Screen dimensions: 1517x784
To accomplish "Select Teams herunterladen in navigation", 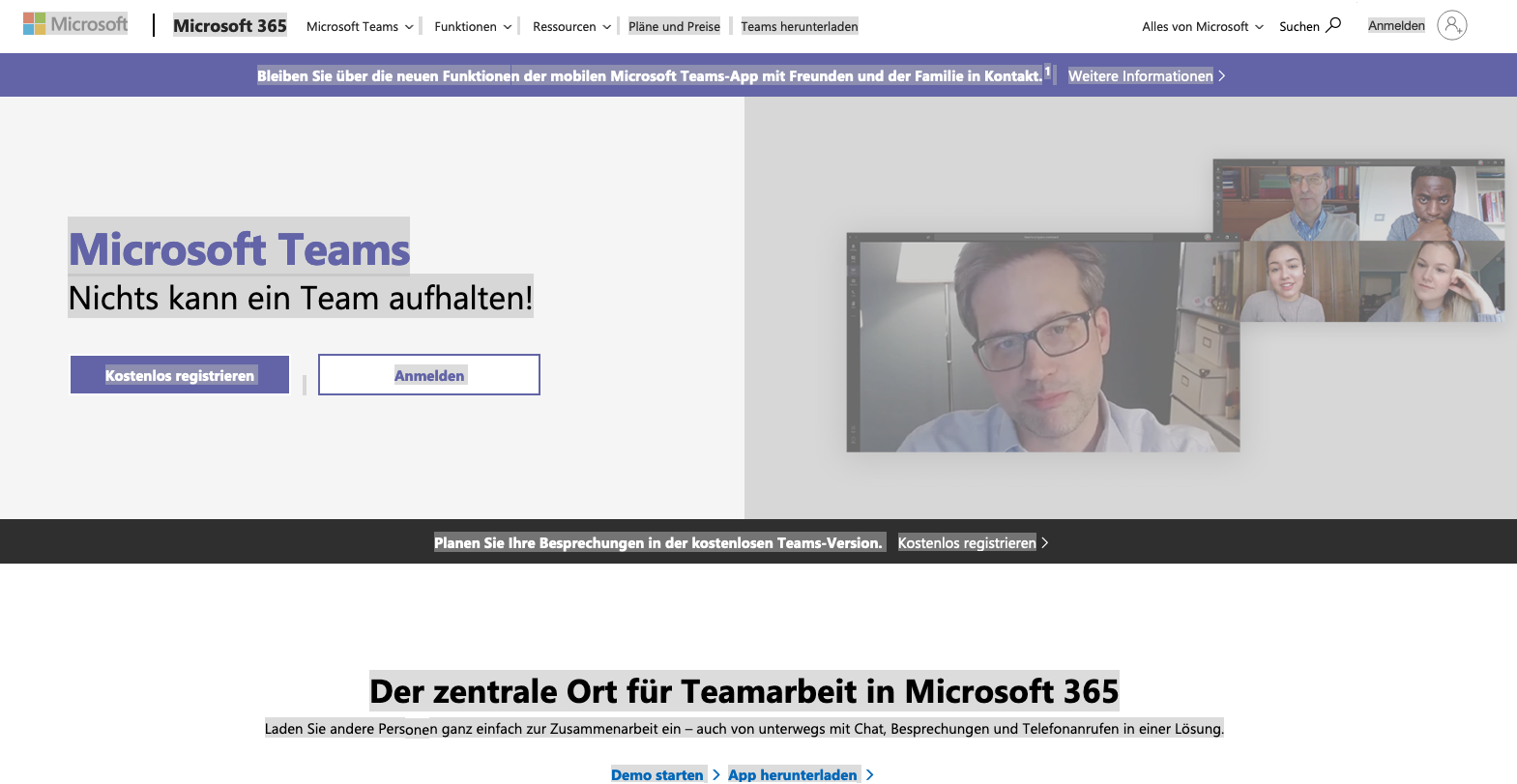I will pos(800,27).
